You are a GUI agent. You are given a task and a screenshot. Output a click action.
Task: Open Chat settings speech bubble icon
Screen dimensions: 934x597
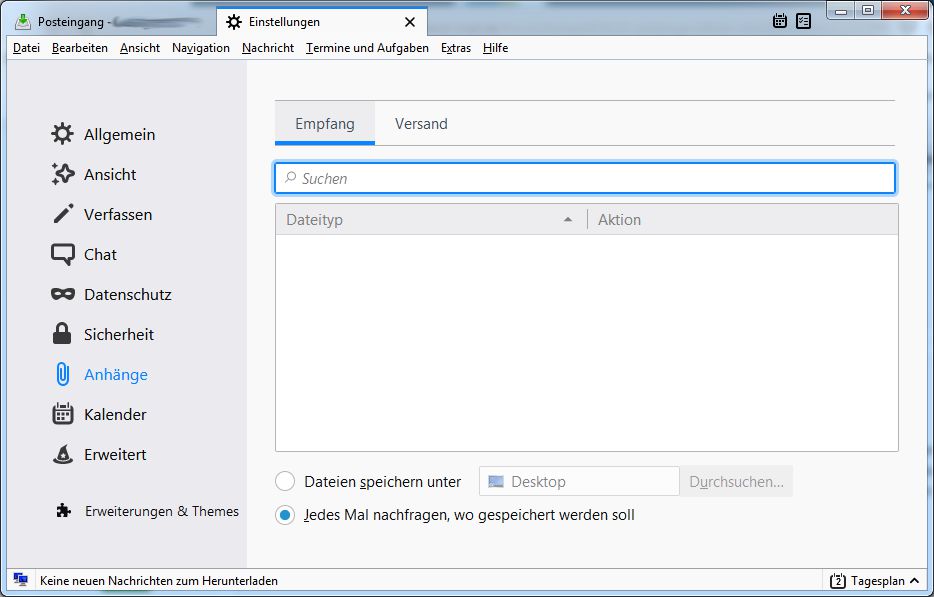(63, 254)
